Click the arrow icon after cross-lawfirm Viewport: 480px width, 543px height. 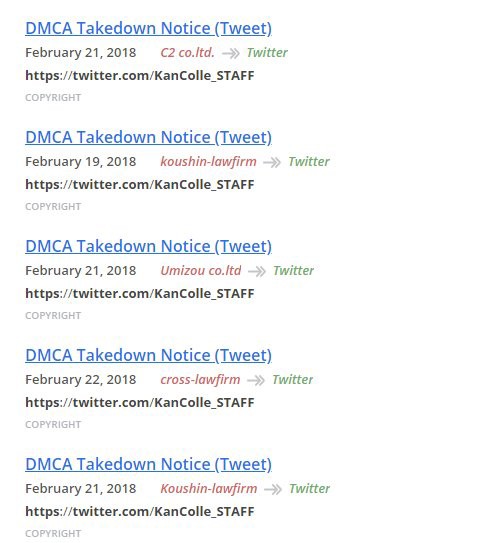point(256,381)
